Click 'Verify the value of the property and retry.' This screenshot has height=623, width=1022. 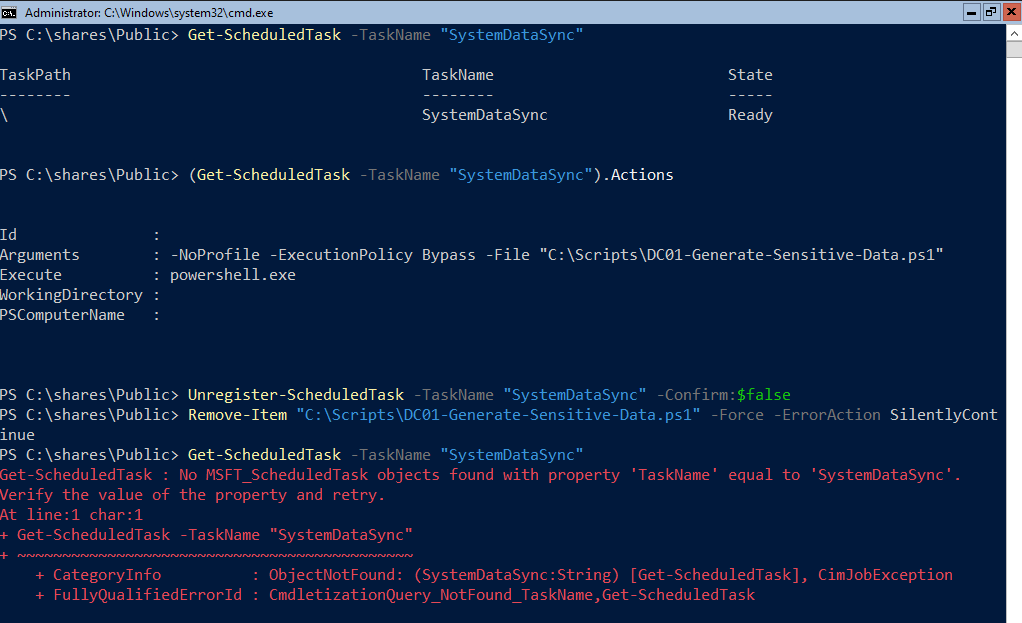pyautogui.click(x=192, y=495)
